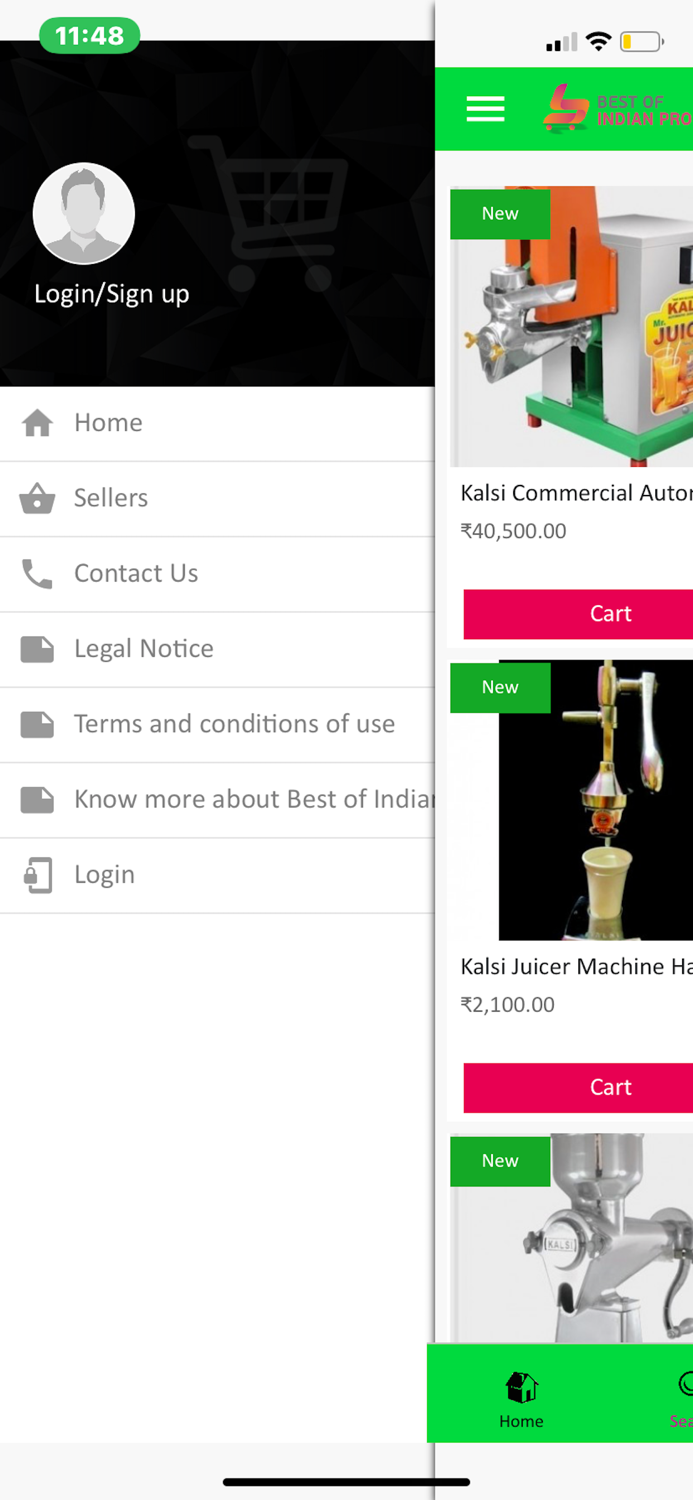
Task: Select Sellers in side menu
Action: (x=217, y=499)
